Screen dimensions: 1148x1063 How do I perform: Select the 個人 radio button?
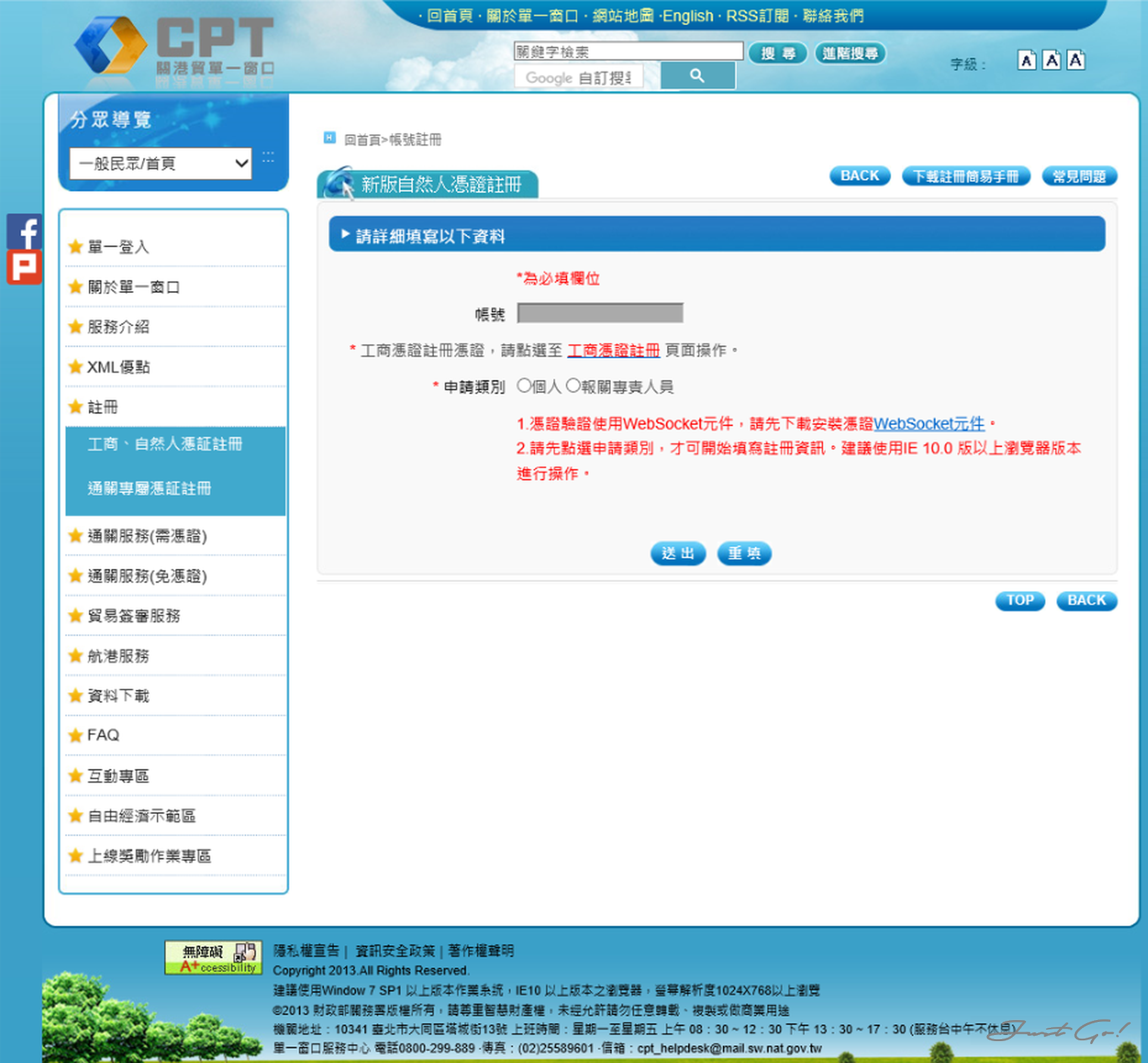coord(523,386)
